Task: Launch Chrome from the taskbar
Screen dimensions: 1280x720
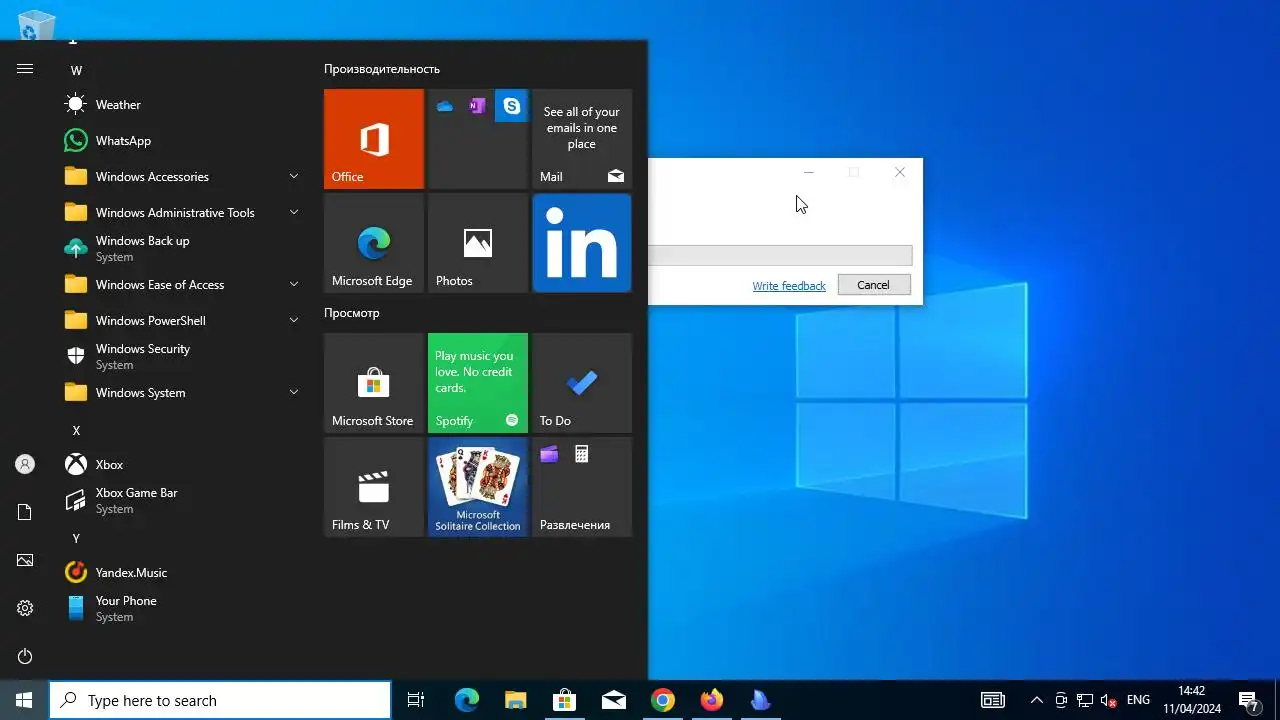Action: point(662,700)
